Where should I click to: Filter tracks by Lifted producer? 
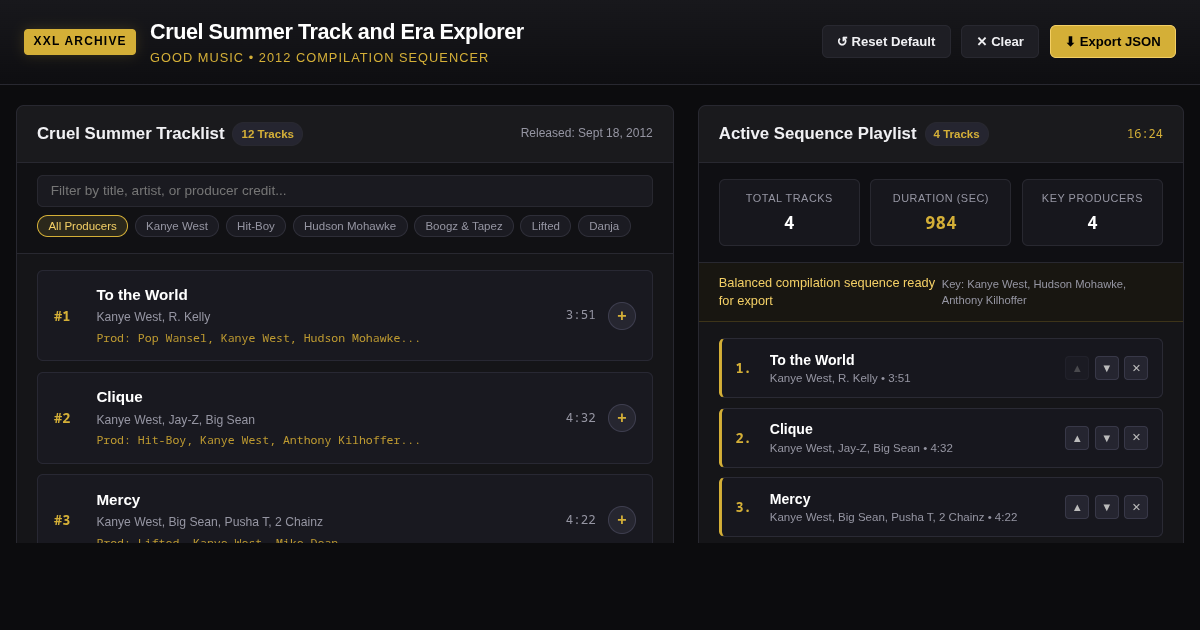[546, 226]
